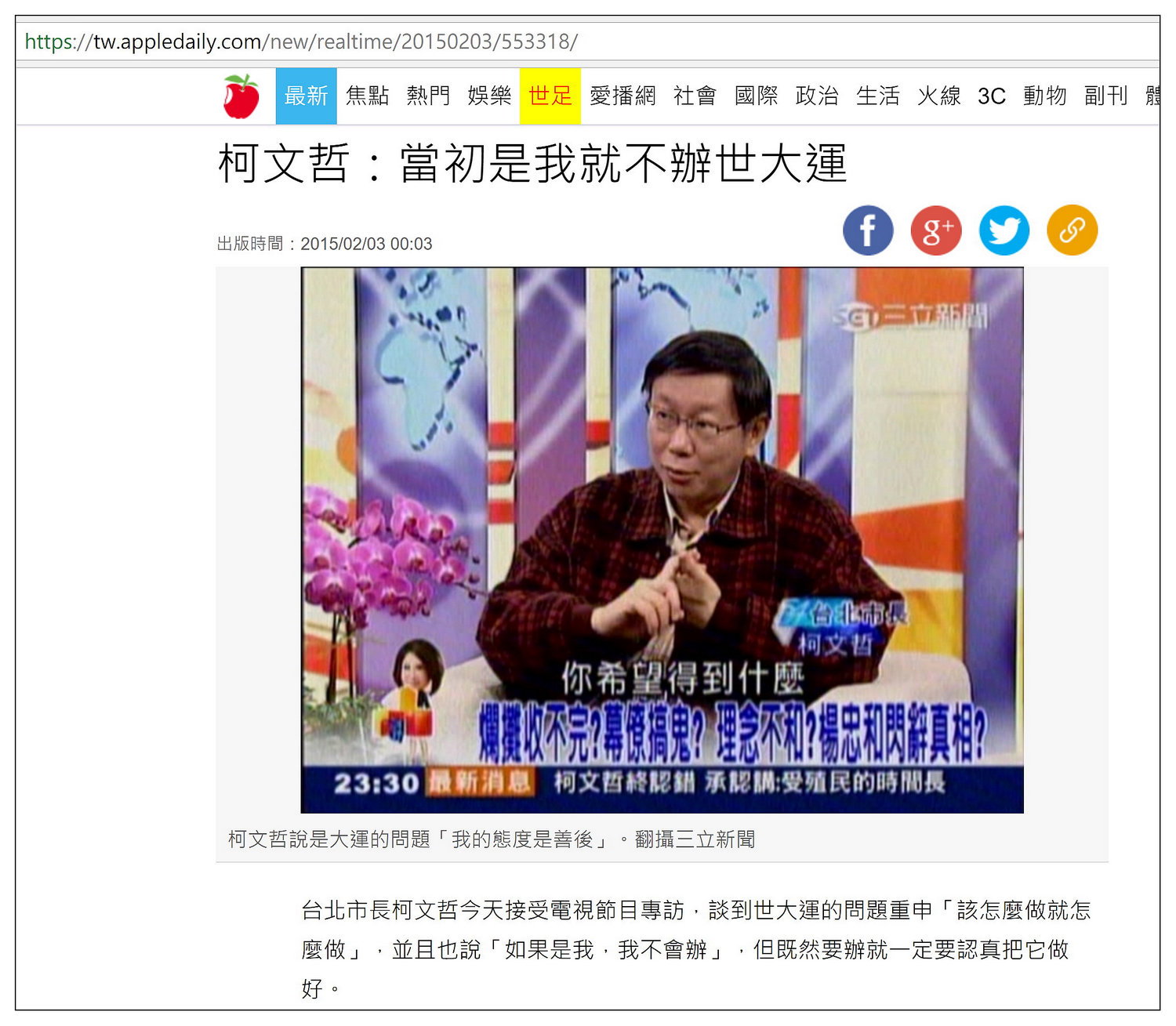
Task: Share article via Twitter bird icon
Action: click(x=1004, y=230)
